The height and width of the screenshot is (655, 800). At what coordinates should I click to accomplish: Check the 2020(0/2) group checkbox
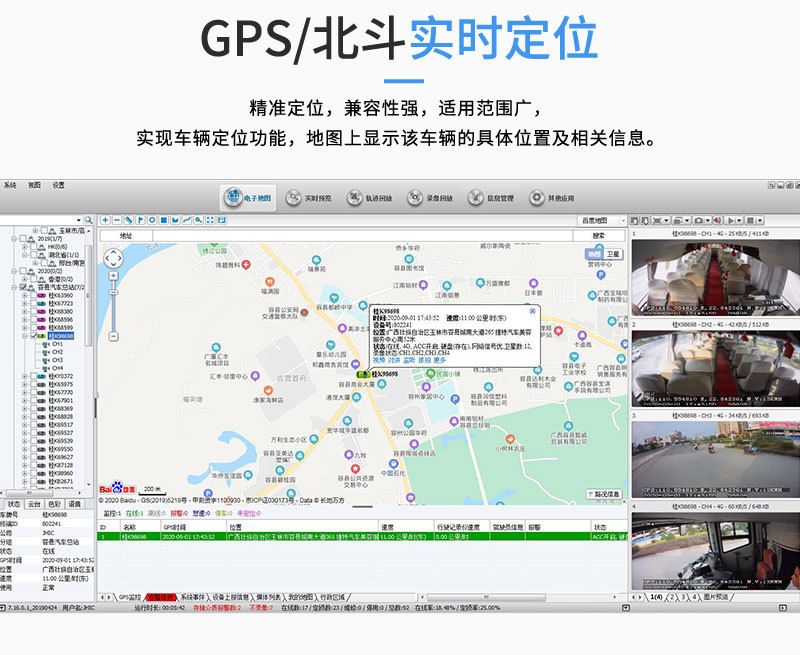(23, 271)
